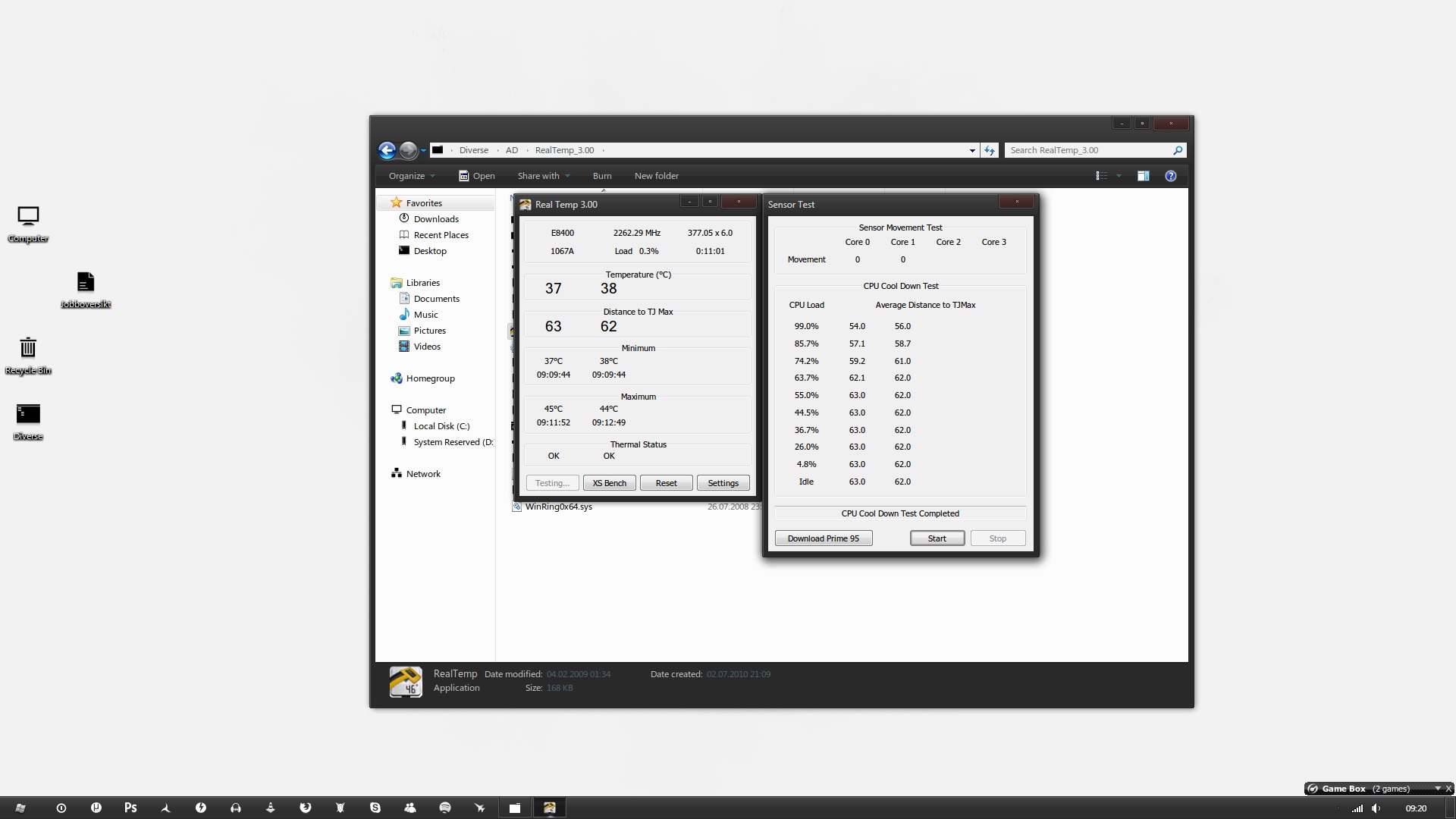Click the Explorer forward navigation arrow

click(x=408, y=150)
